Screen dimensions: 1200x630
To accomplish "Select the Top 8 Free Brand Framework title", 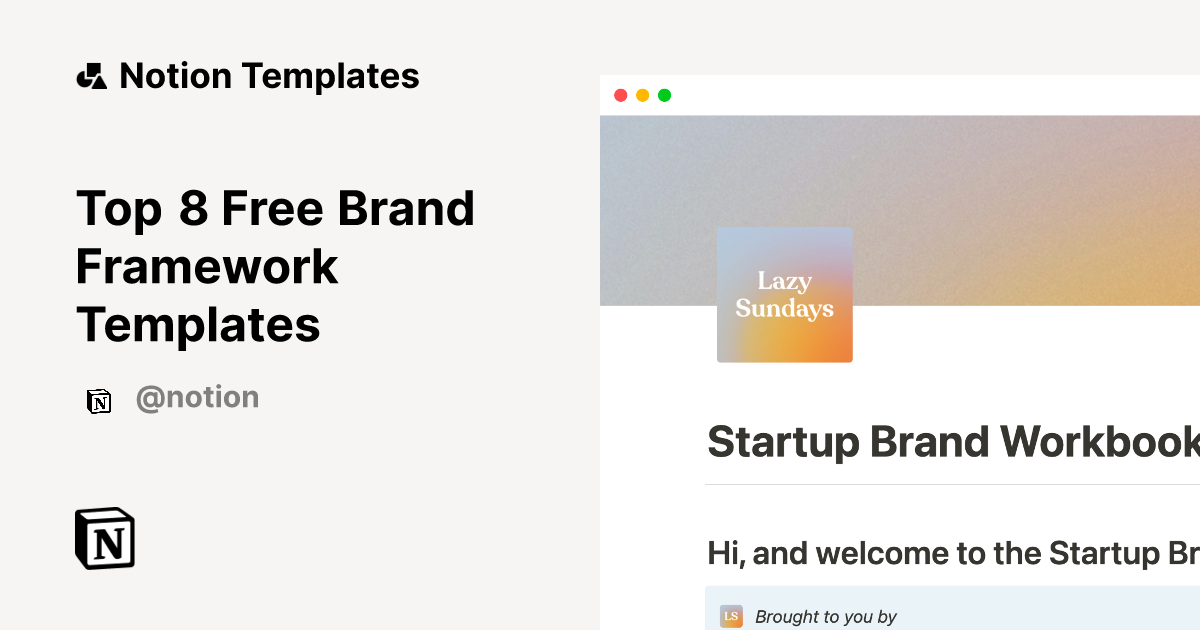I will click(x=276, y=266).
